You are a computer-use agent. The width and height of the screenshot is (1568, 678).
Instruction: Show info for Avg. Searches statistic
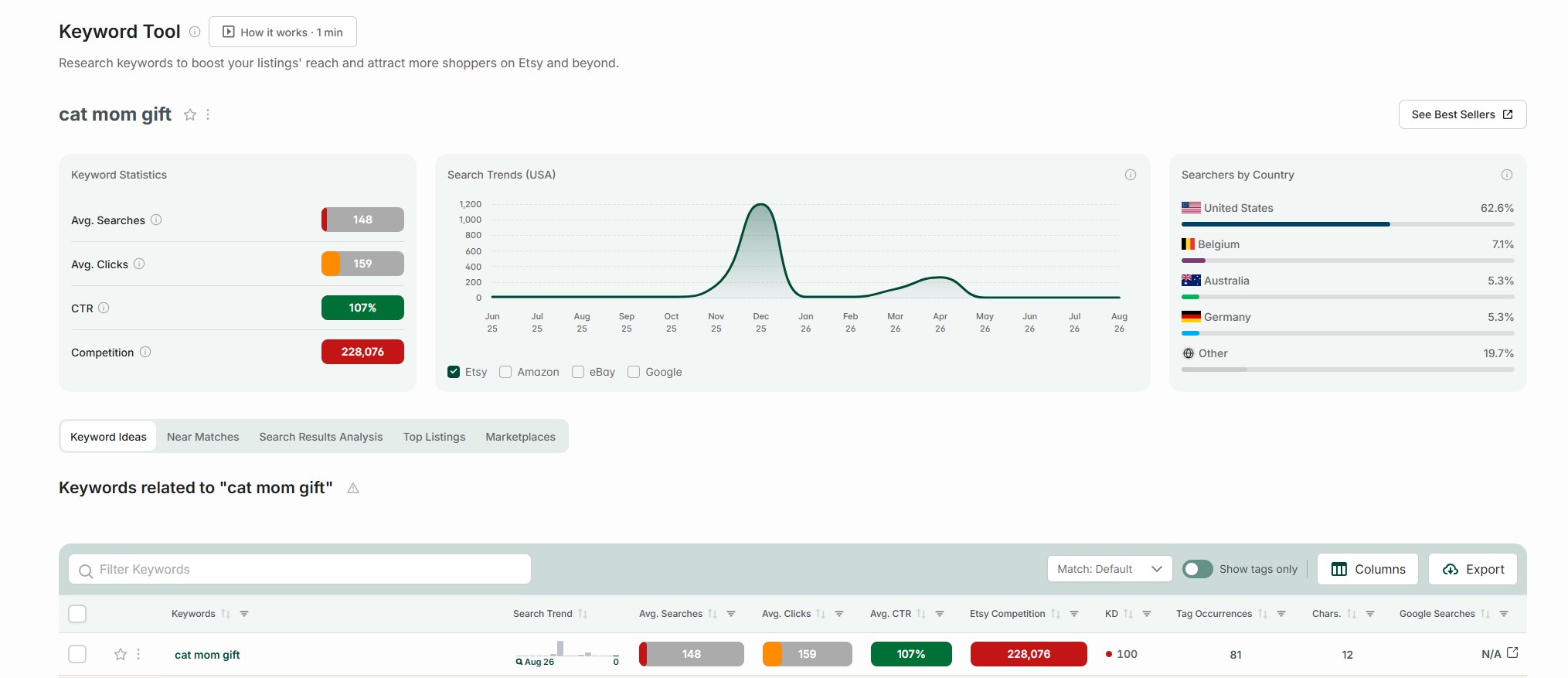156,220
